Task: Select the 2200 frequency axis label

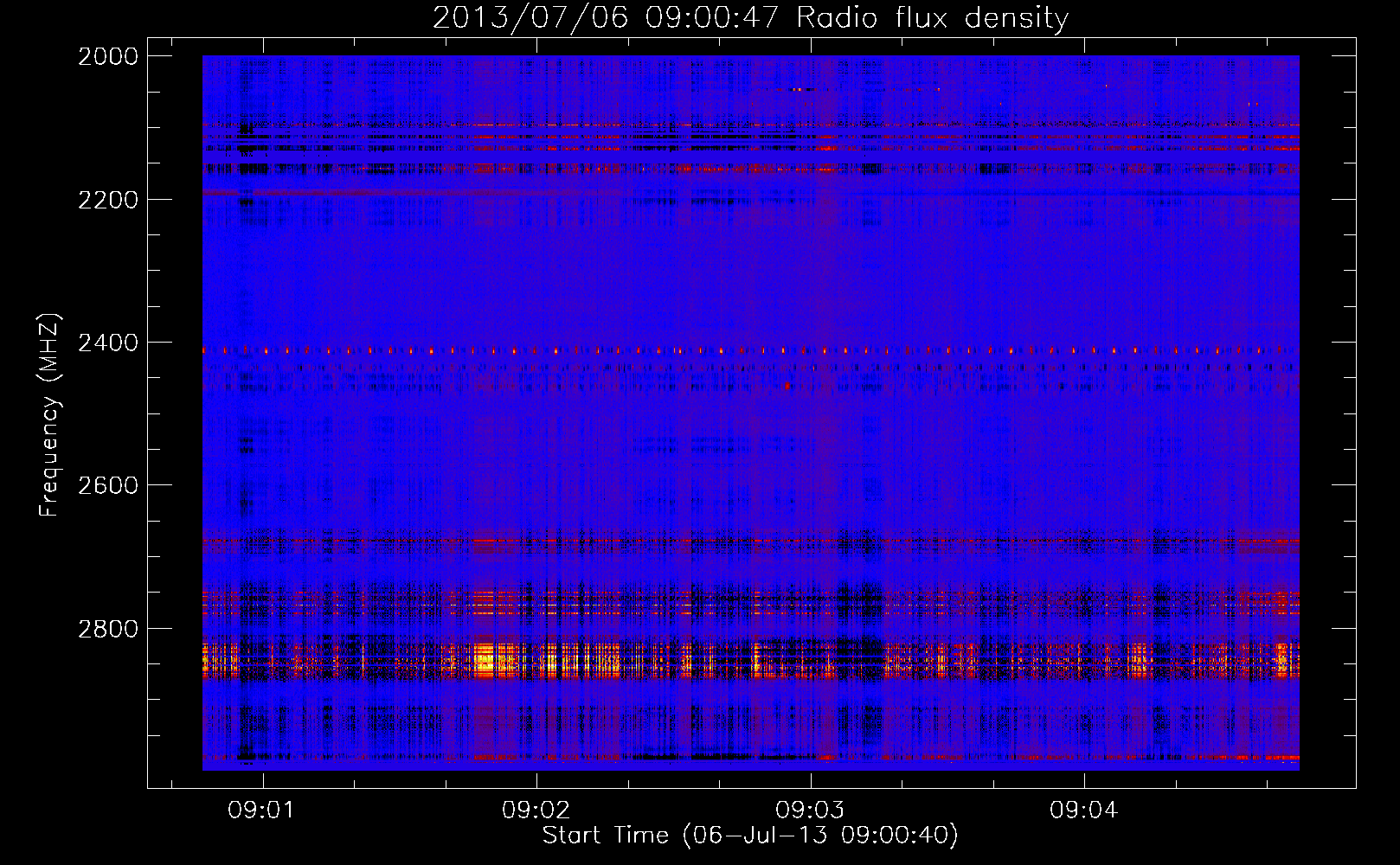Action: click(x=108, y=200)
